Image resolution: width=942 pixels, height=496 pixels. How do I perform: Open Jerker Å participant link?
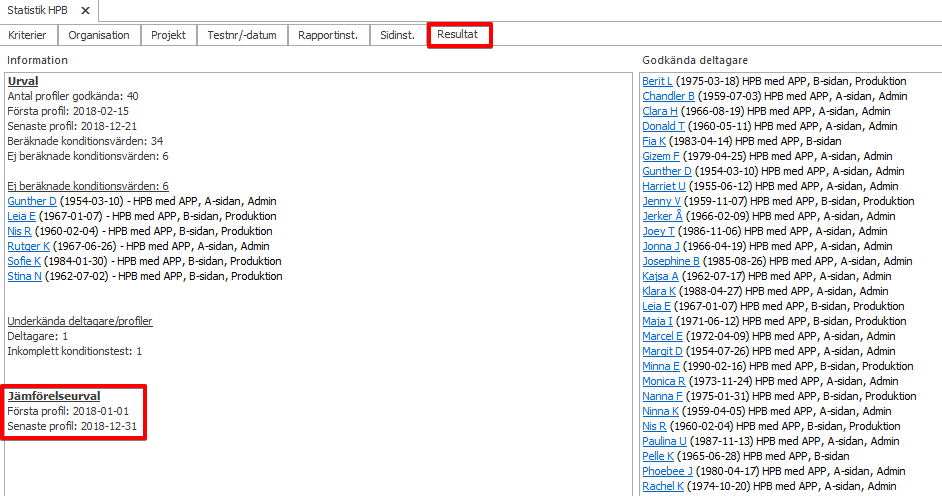pos(662,216)
